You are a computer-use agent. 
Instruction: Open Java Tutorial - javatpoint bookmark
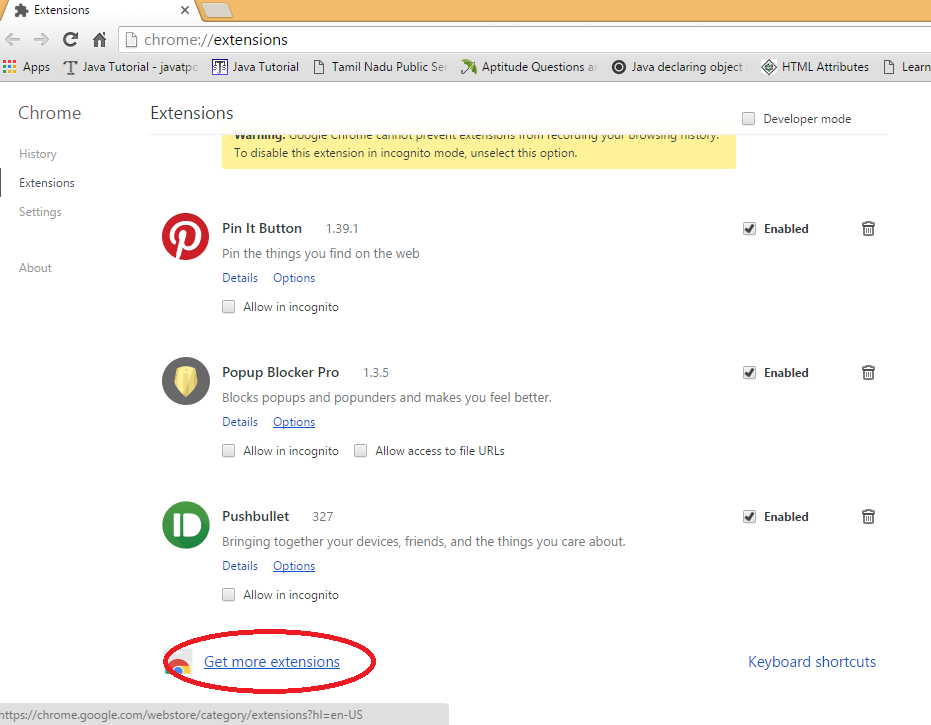coord(131,67)
